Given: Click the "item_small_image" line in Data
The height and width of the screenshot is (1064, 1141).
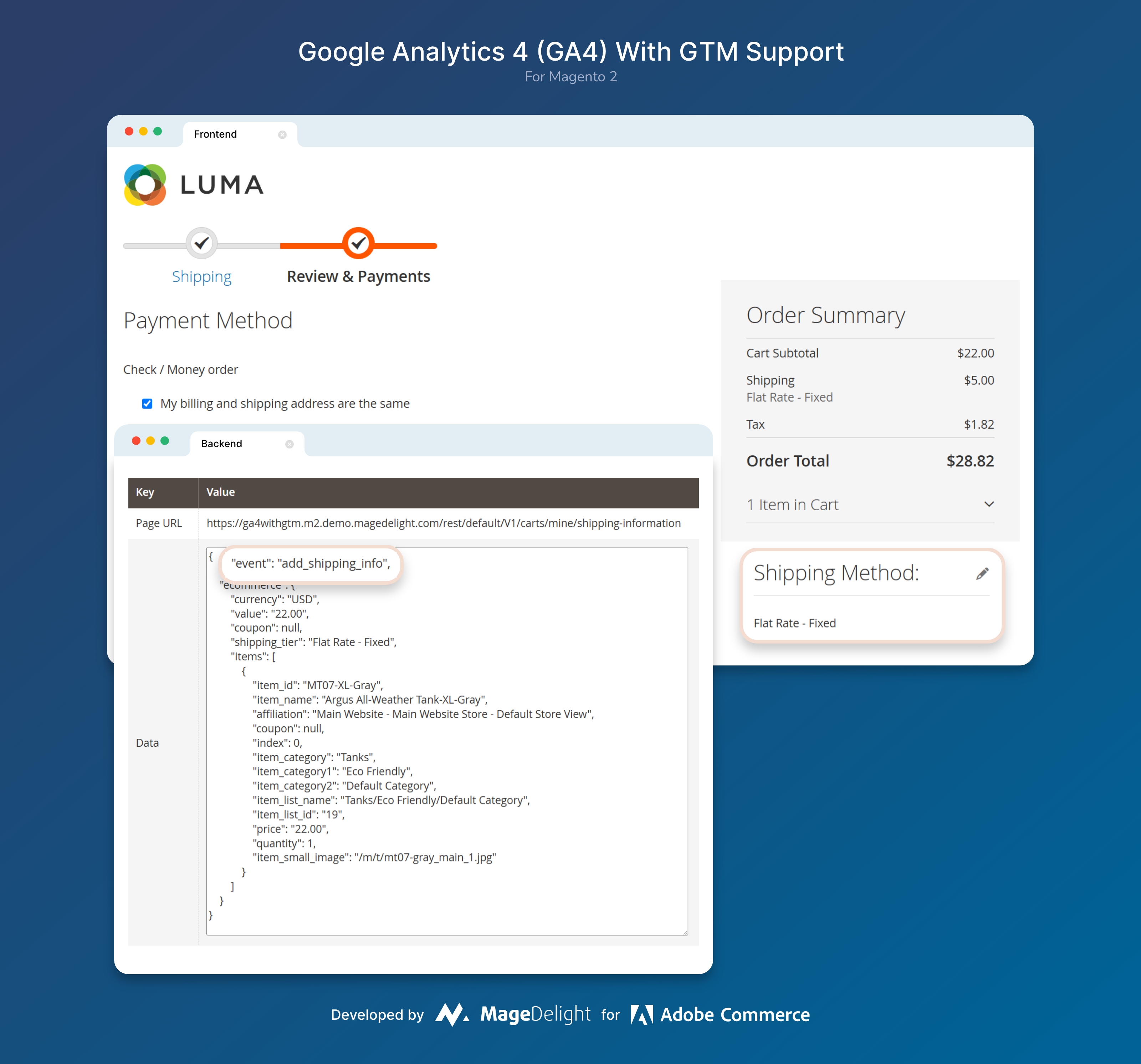Looking at the screenshot, I should (x=374, y=858).
